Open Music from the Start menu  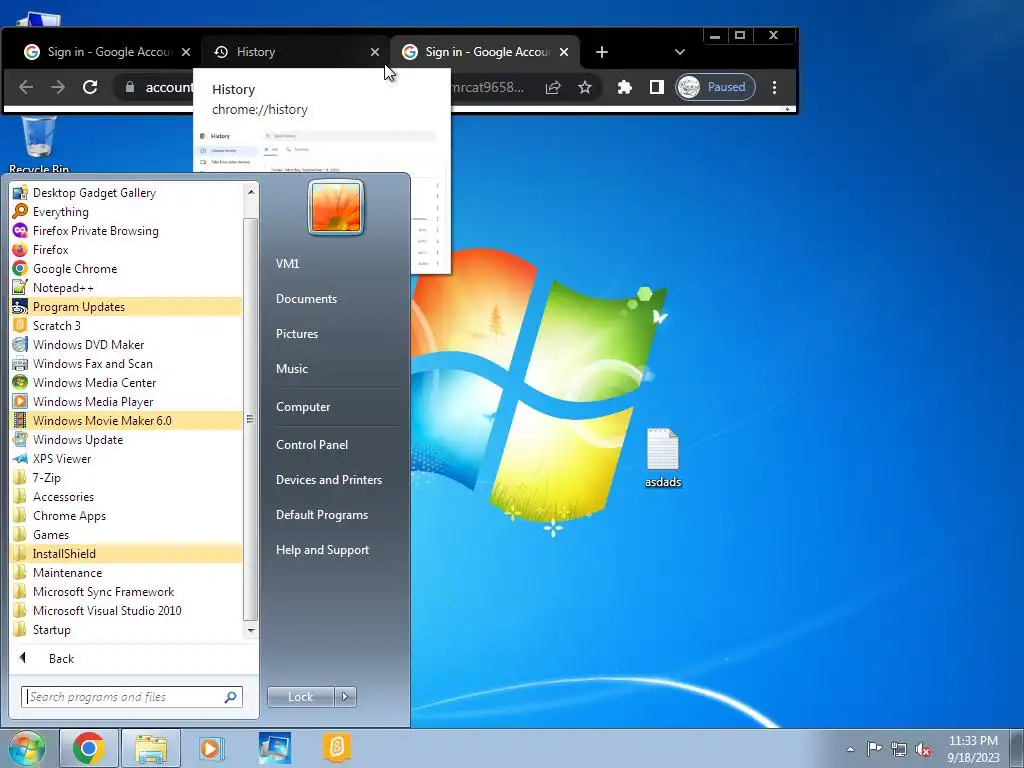[x=292, y=369]
